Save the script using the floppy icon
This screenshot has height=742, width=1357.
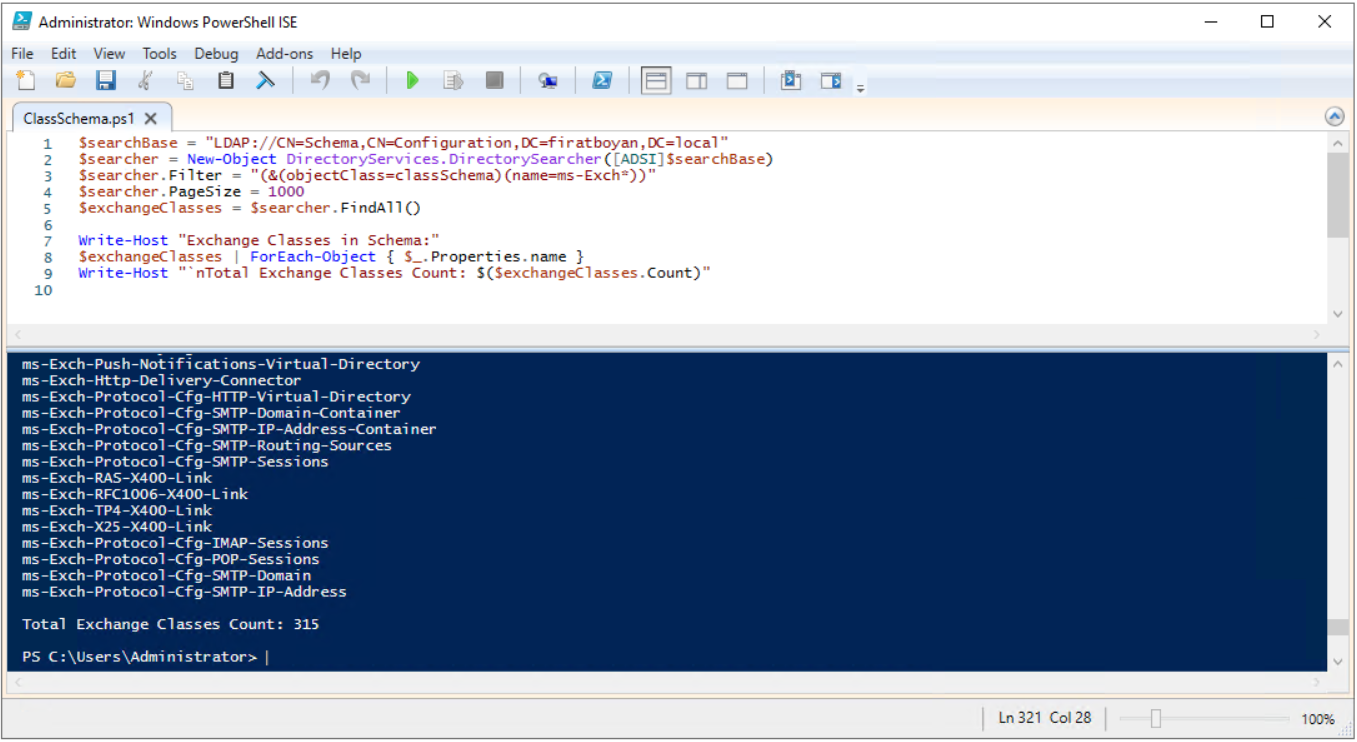click(106, 81)
